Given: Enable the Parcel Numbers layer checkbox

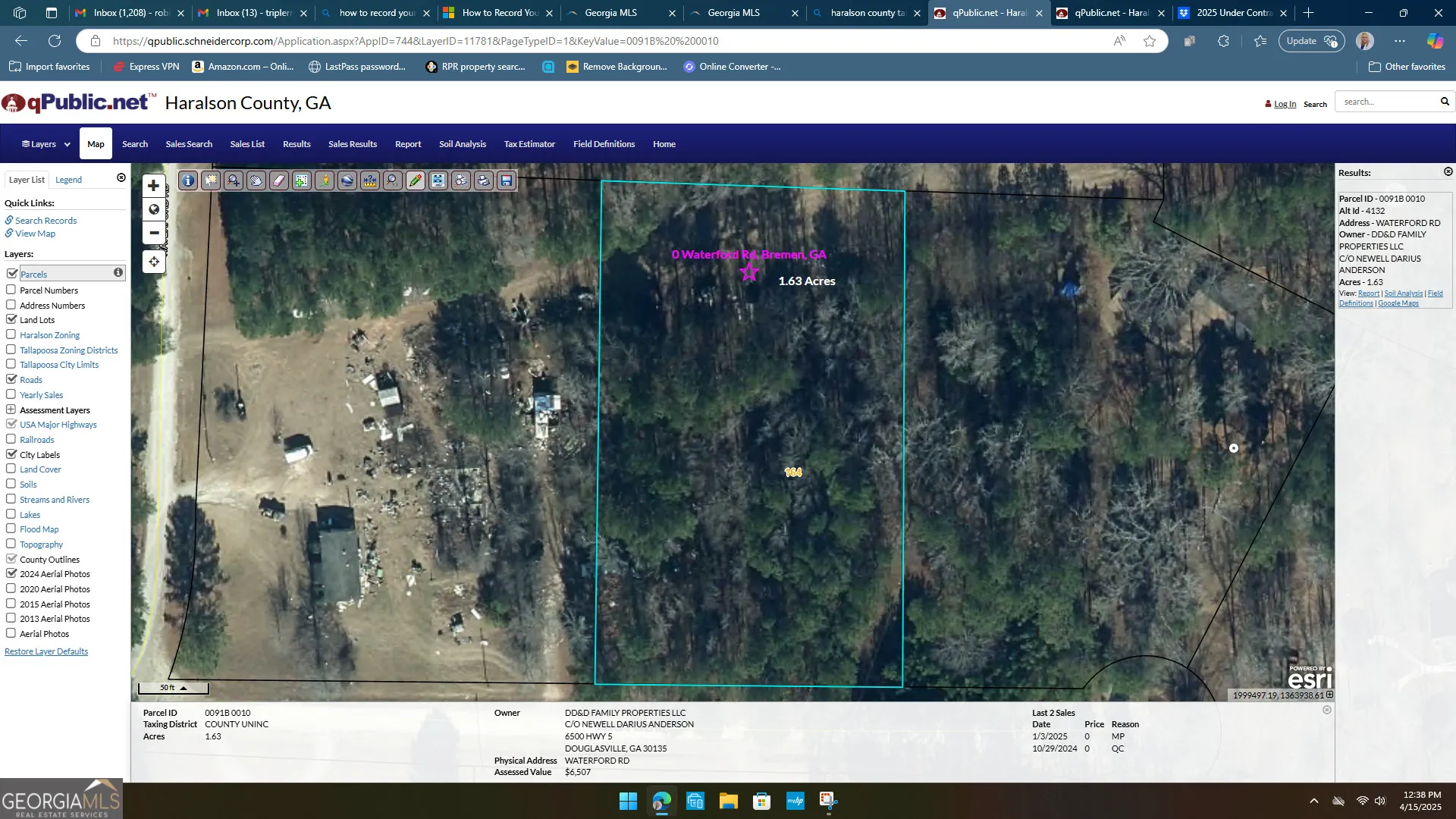Looking at the screenshot, I should point(11,290).
